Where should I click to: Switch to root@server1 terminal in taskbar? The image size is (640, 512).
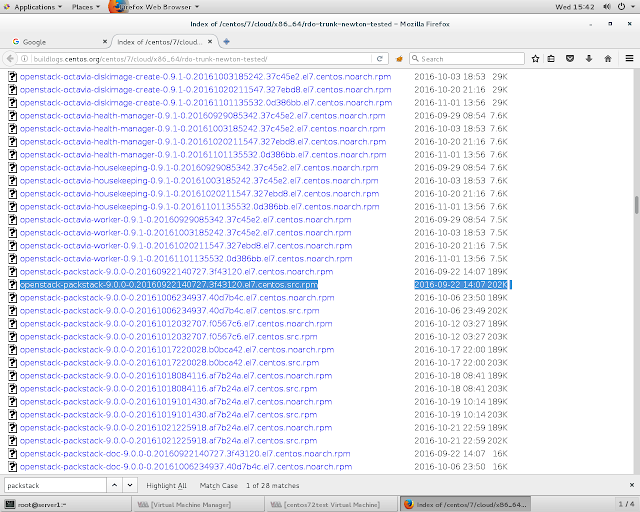(66, 505)
